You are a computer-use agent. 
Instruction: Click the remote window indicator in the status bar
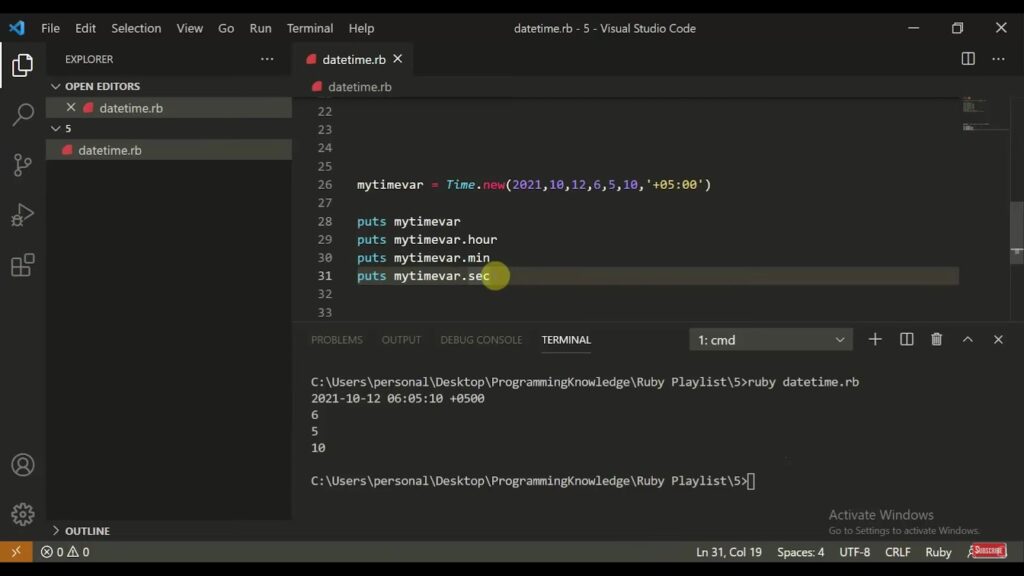tap(16, 552)
